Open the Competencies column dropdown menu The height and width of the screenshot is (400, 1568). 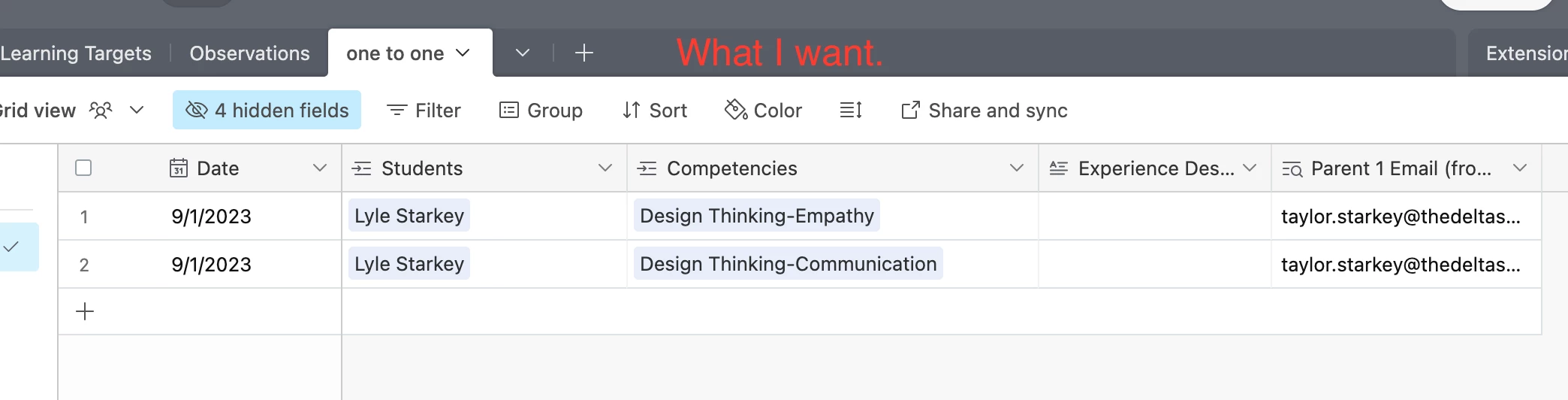tap(1016, 168)
